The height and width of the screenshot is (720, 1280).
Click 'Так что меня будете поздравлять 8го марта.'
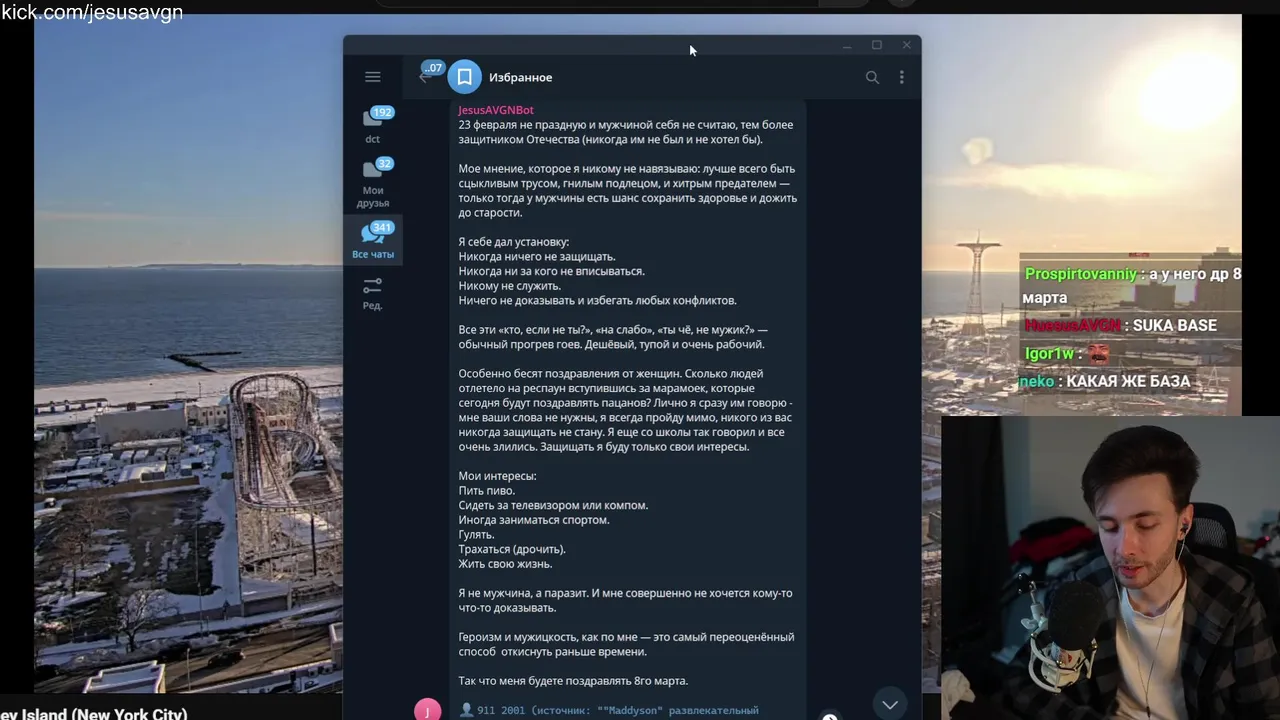pyautogui.click(x=573, y=681)
